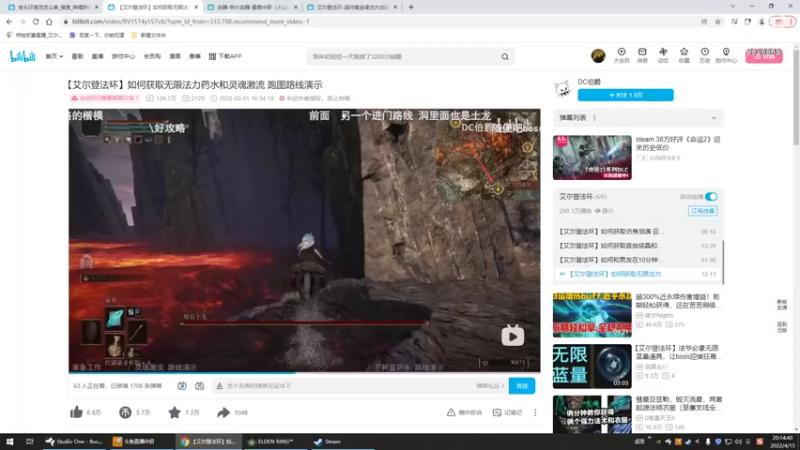Switch to the first browser tab

click(x=52, y=7)
